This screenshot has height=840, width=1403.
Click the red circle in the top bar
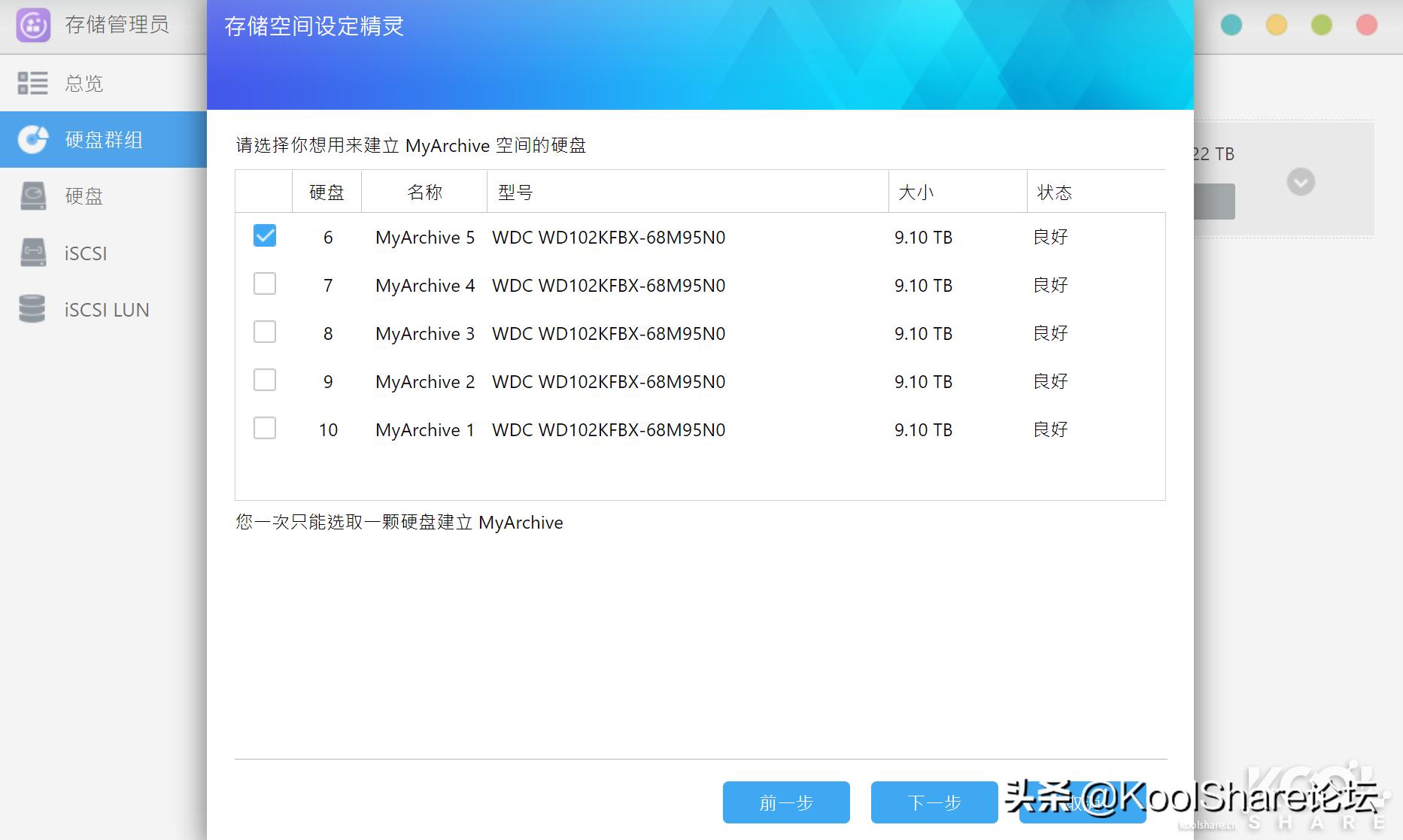click(x=1365, y=25)
